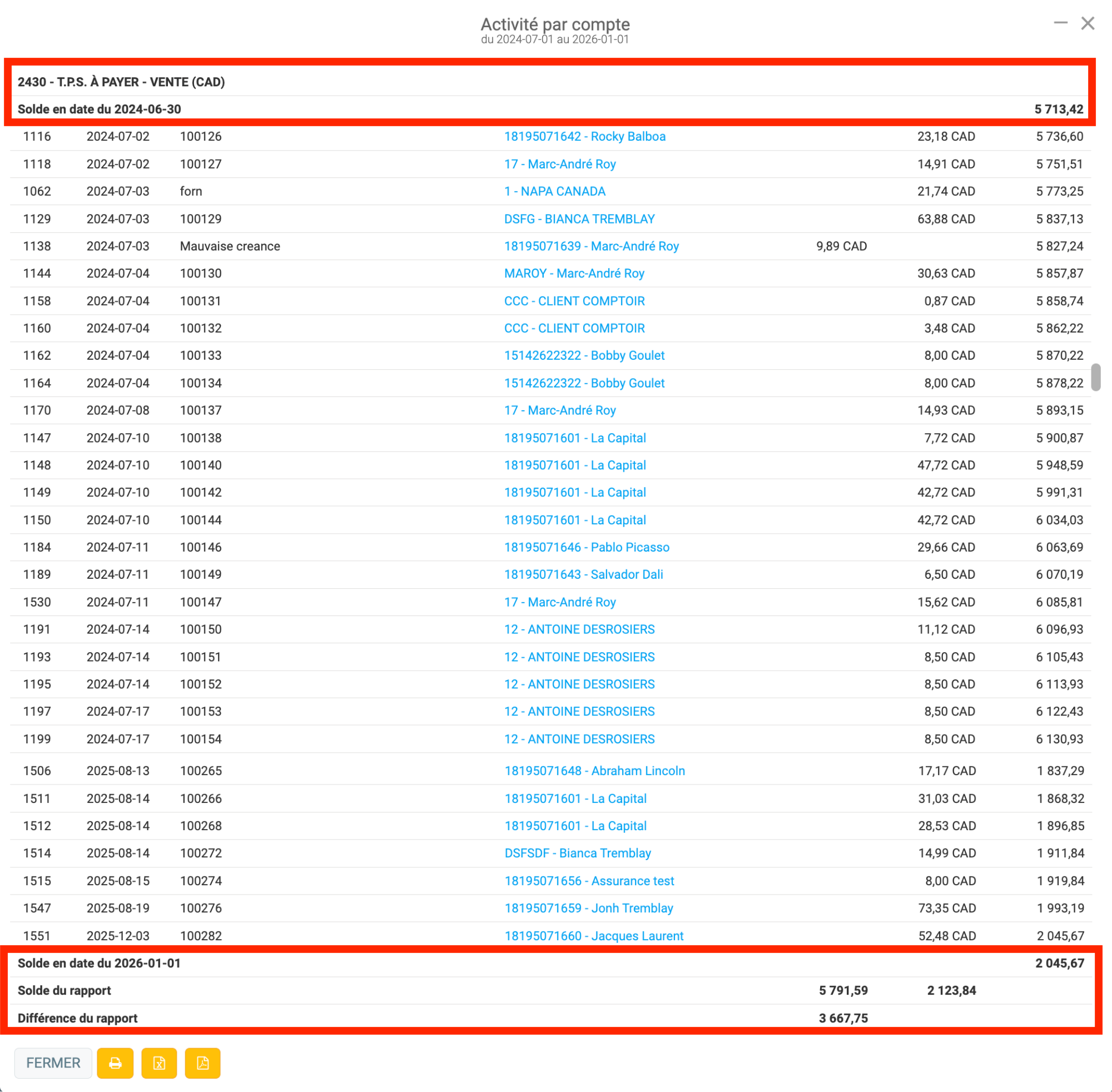Click the print report icon
Viewport: 1112px width, 1092px height.
(x=115, y=1063)
